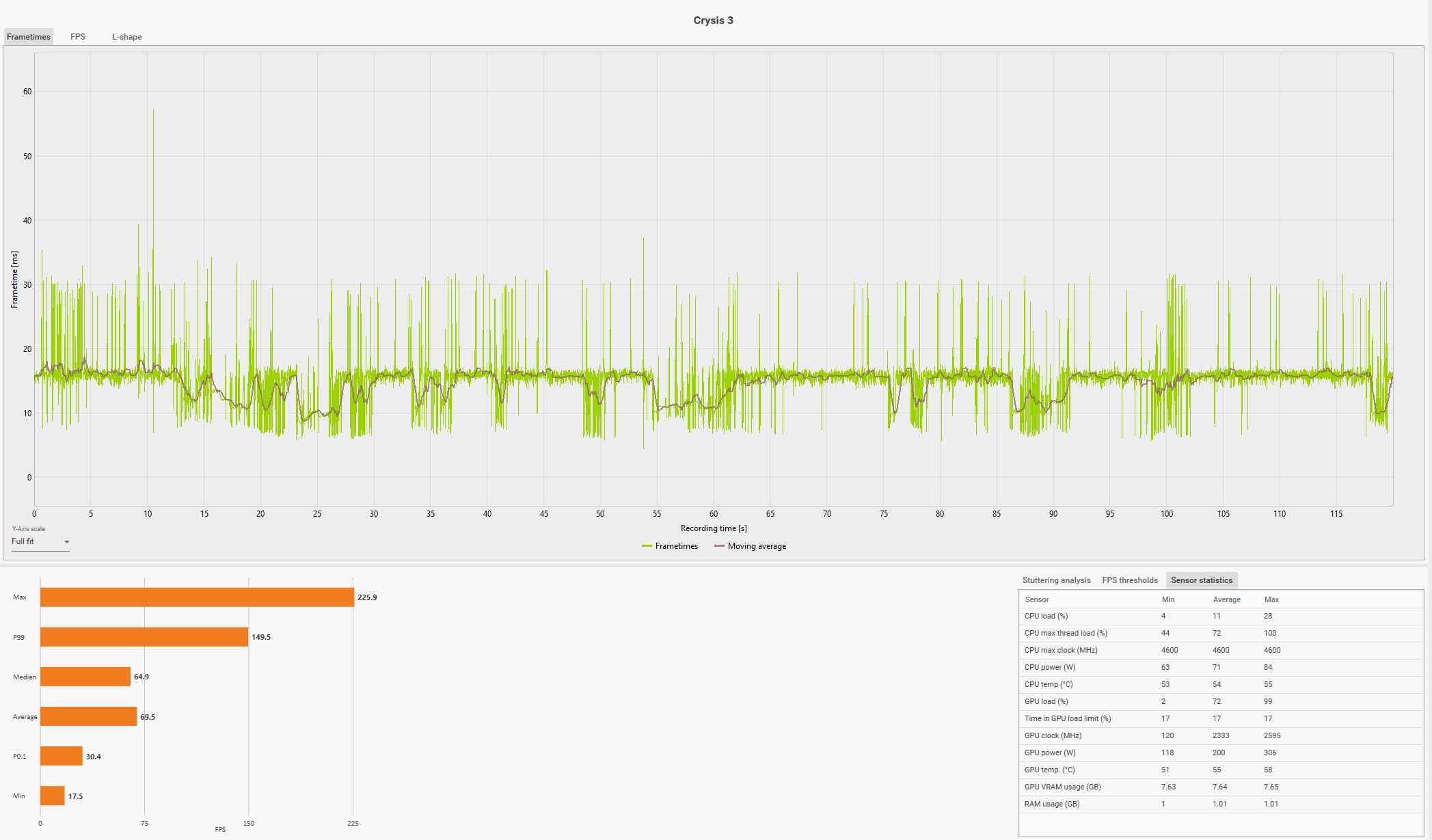Open the Stuttering analysis tab
The height and width of the screenshot is (840, 1432).
[x=1056, y=580]
